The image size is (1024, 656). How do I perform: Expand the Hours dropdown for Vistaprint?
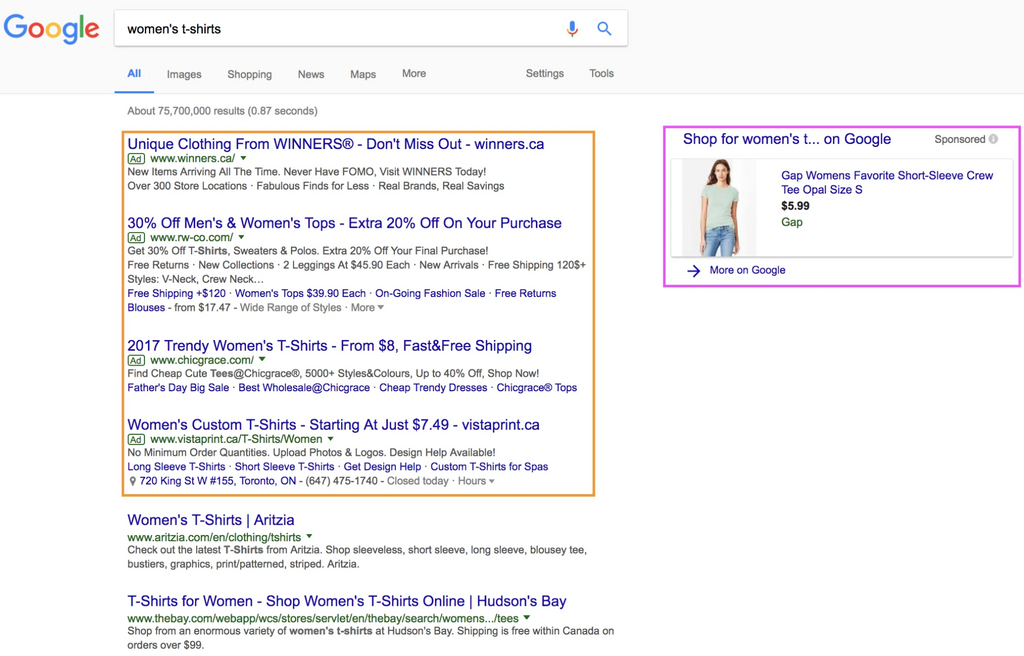coord(491,482)
